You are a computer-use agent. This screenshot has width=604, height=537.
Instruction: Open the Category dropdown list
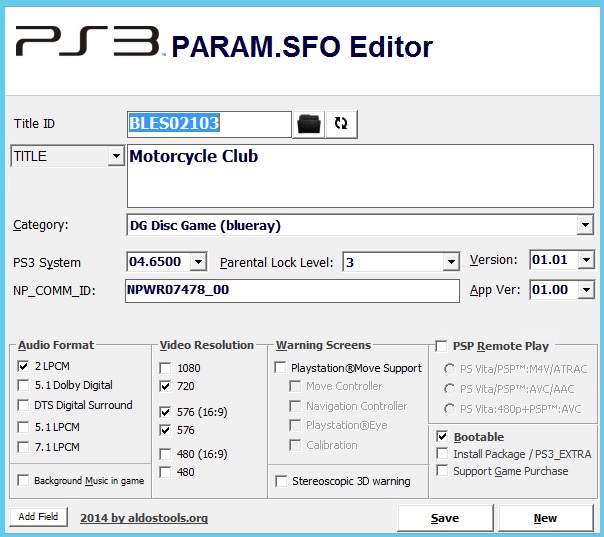pyautogui.click(x=585, y=225)
